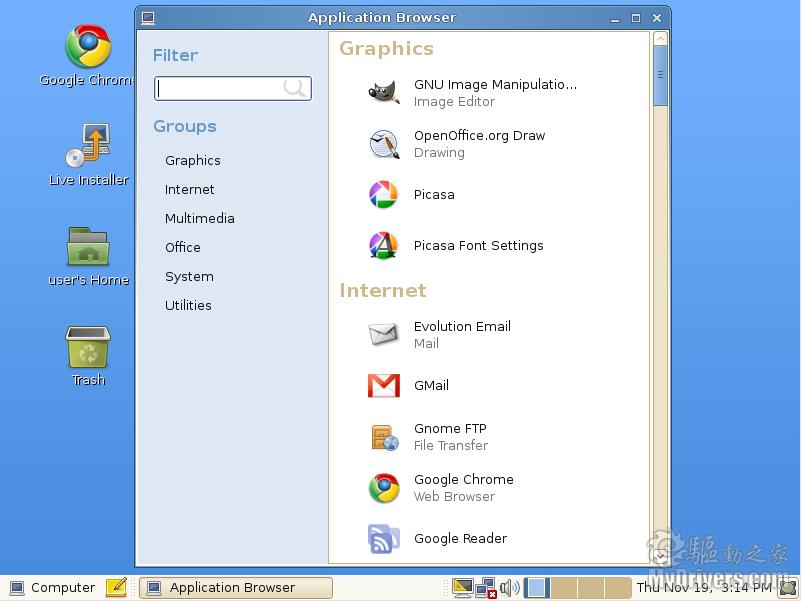Image resolution: width=802 pixels, height=602 pixels.
Task: Switch to the second workspace
Action: click(x=564, y=588)
